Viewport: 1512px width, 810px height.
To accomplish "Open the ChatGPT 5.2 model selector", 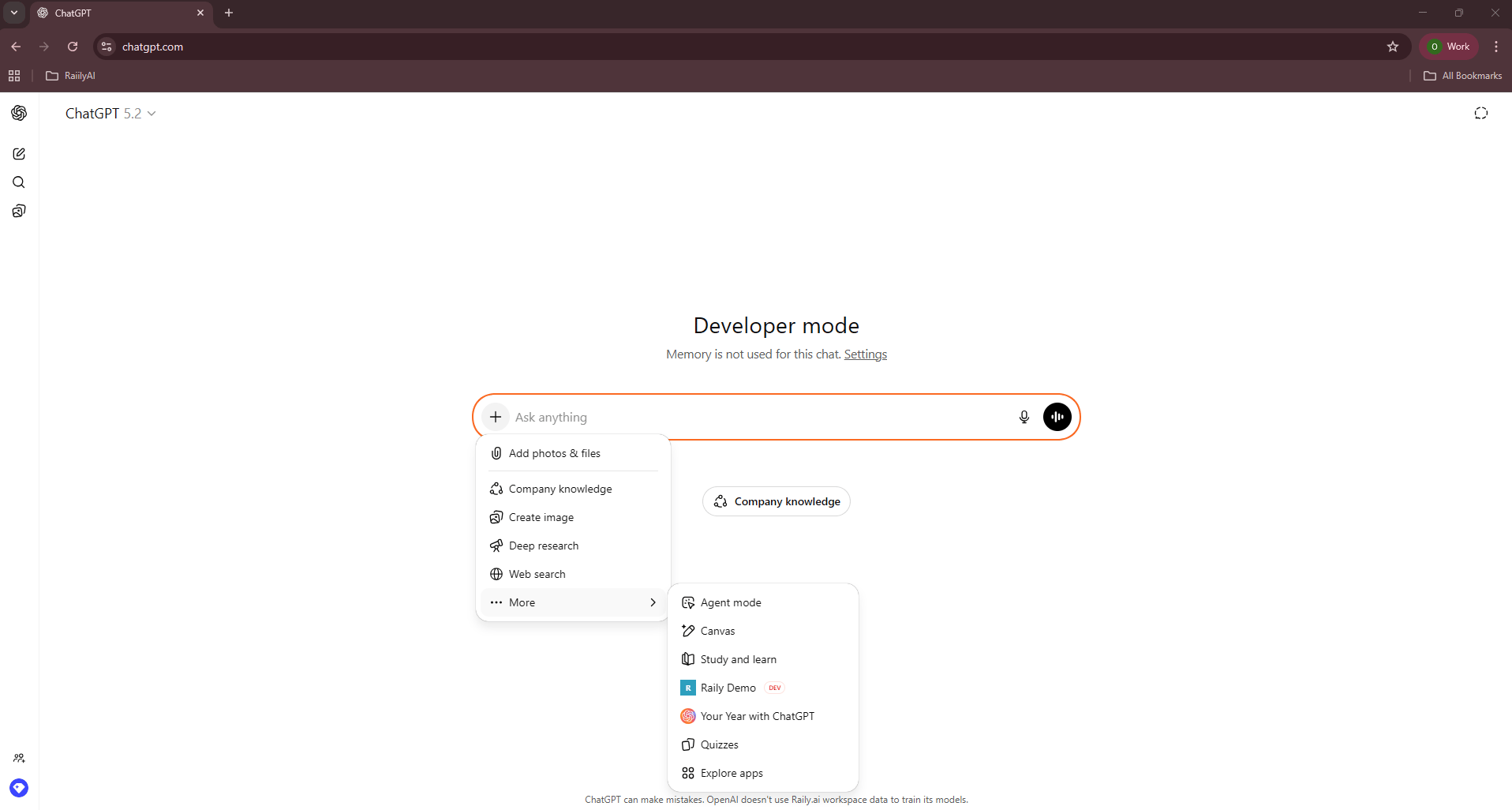I will [x=110, y=114].
